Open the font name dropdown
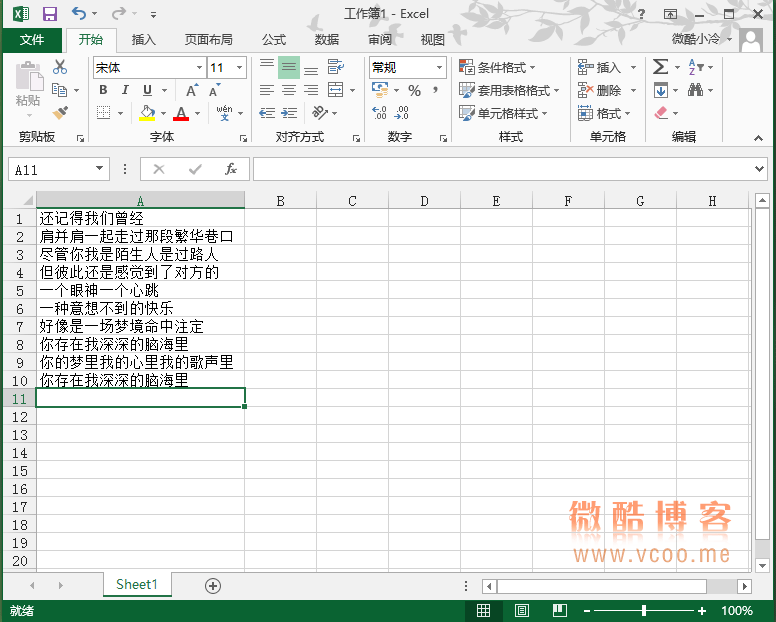This screenshot has height=622, width=776. tap(198, 68)
